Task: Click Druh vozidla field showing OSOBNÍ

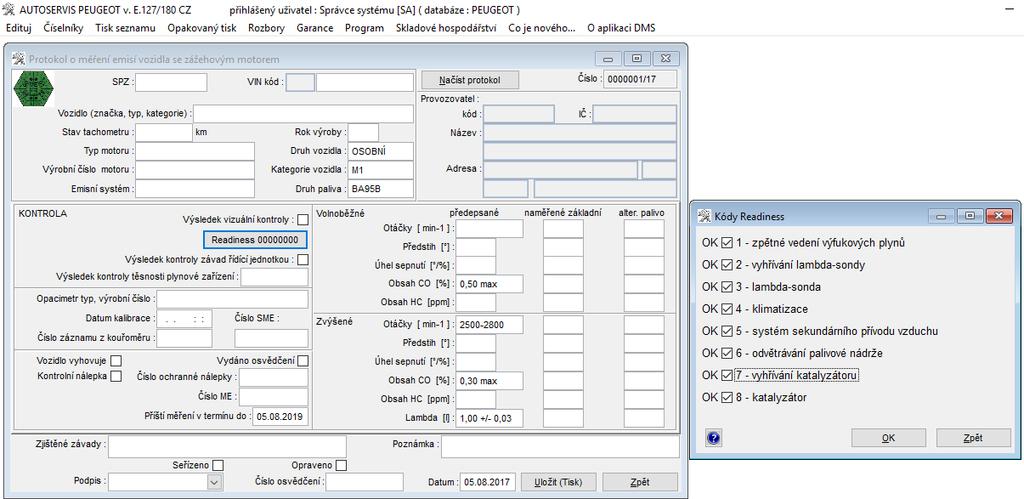Action: pyautogui.click(x=381, y=151)
